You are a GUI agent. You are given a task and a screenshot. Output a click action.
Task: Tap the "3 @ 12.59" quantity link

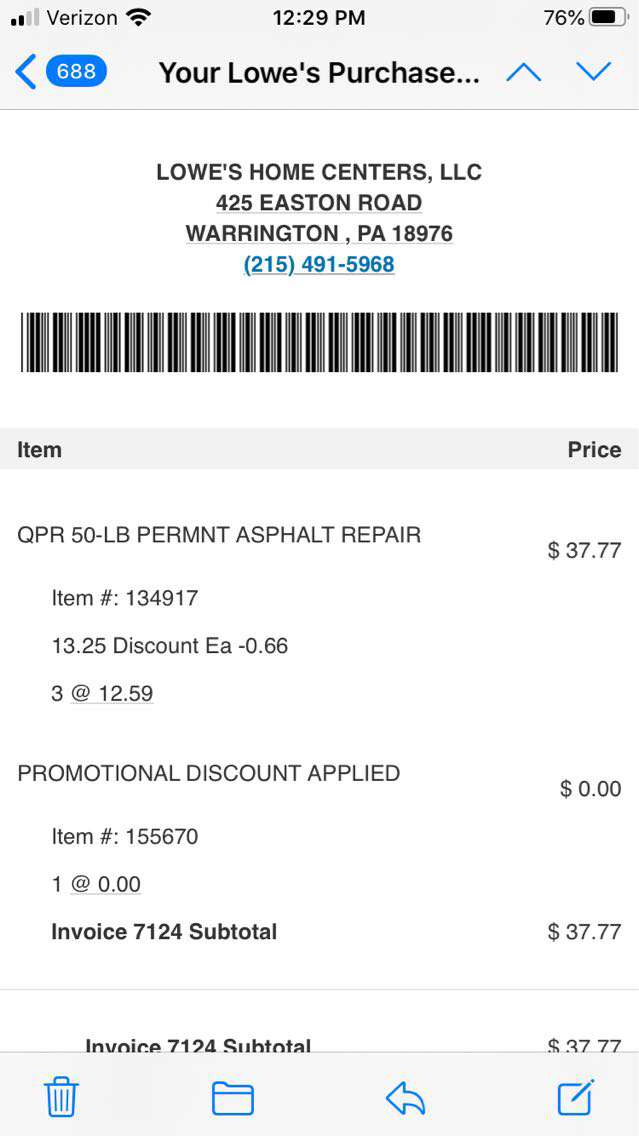click(102, 693)
